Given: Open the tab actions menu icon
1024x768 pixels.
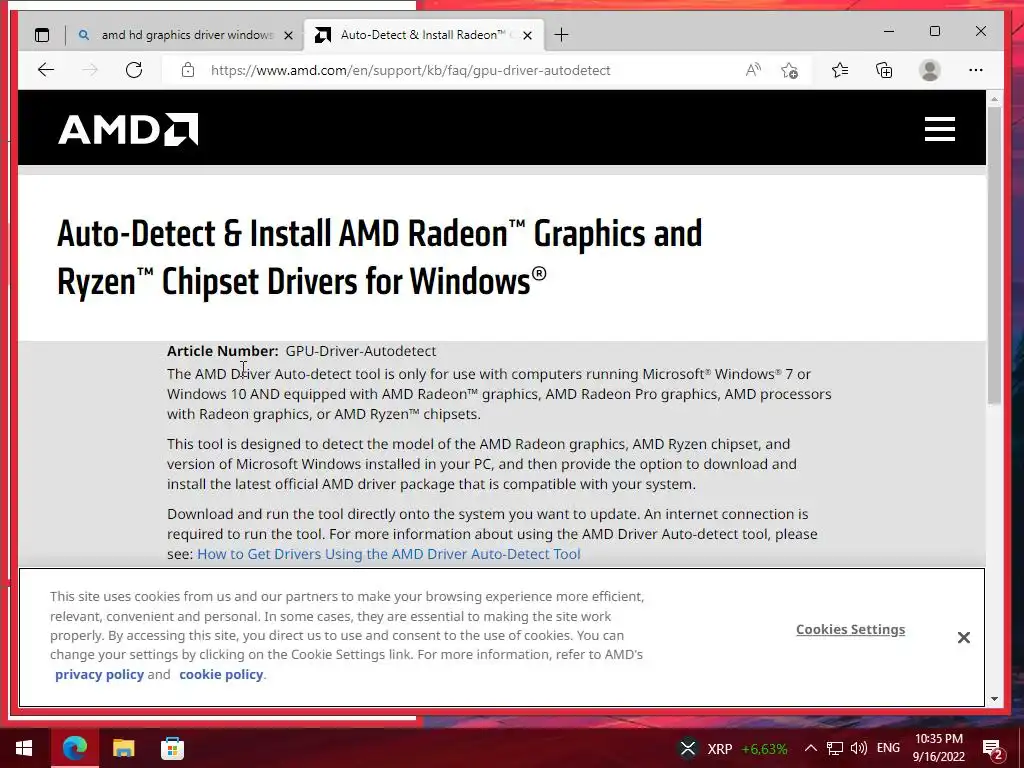Looking at the screenshot, I should pos(42,35).
